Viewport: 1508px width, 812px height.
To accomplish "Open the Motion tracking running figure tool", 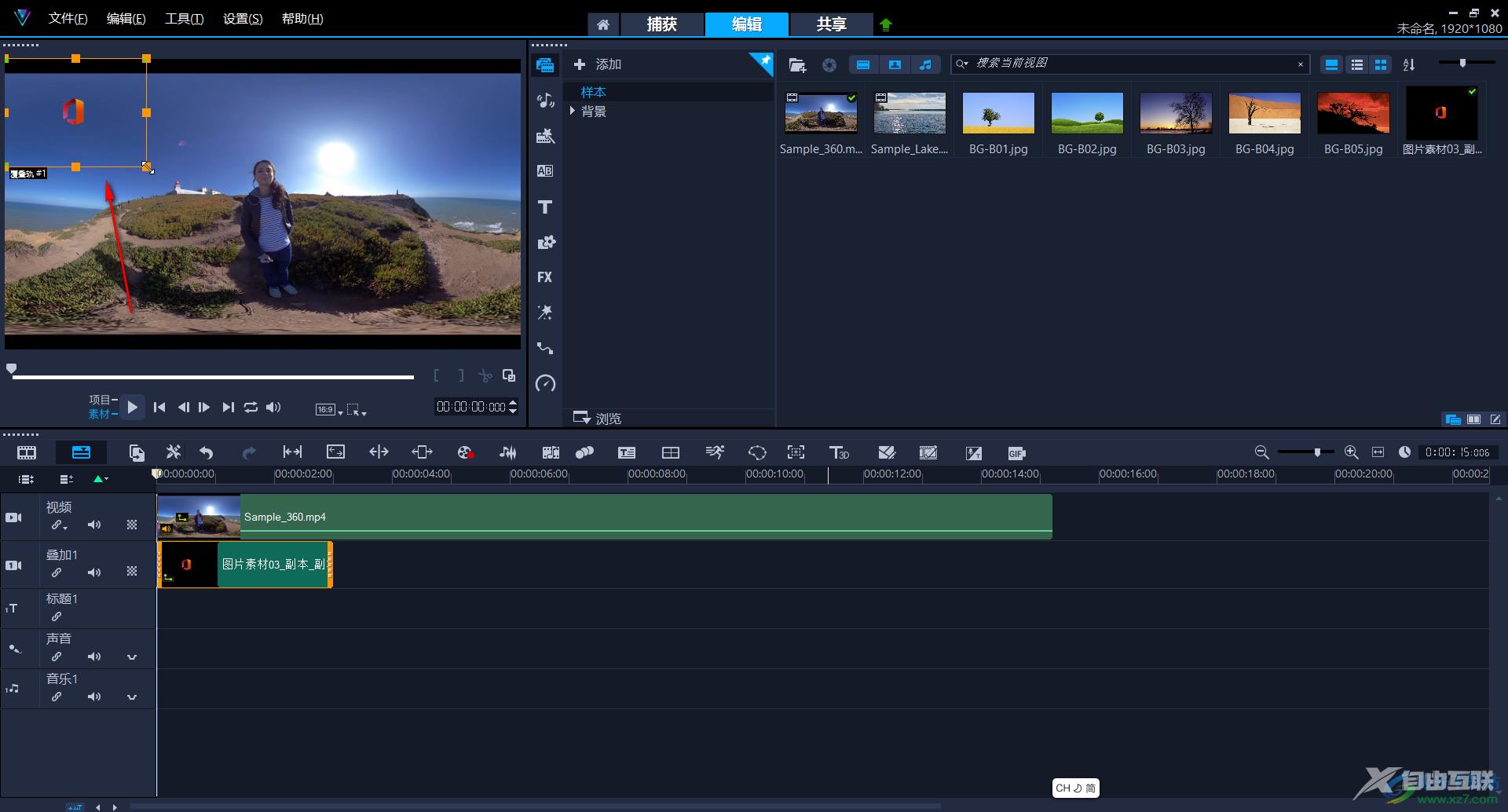I will point(715,452).
